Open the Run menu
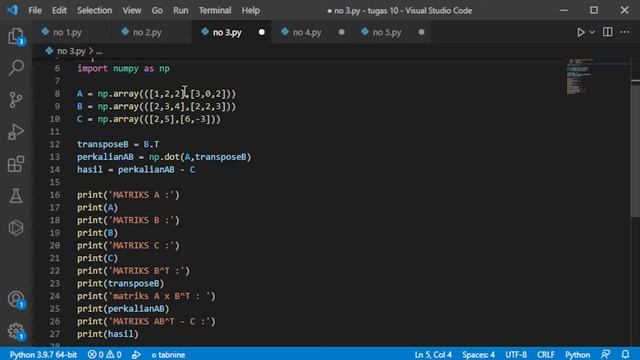 (181, 11)
